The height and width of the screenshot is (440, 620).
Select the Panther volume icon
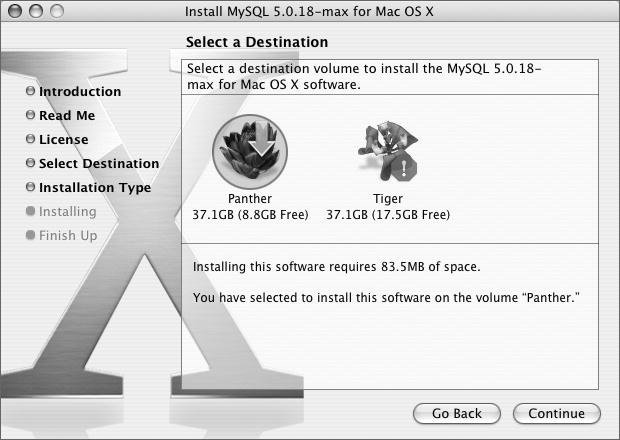(x=250, y=151)
